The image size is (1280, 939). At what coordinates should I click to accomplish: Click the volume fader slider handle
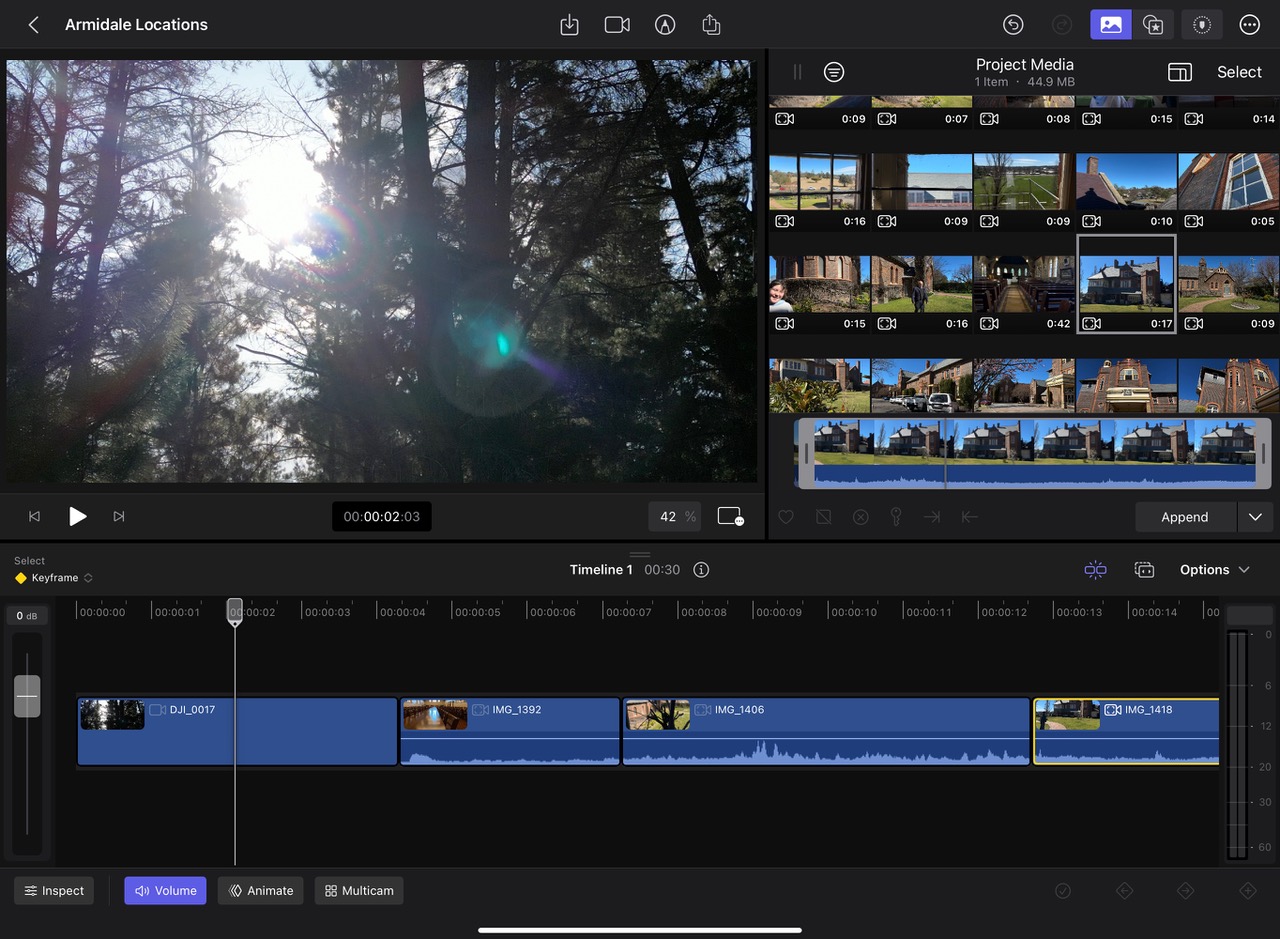pos(27,696)
